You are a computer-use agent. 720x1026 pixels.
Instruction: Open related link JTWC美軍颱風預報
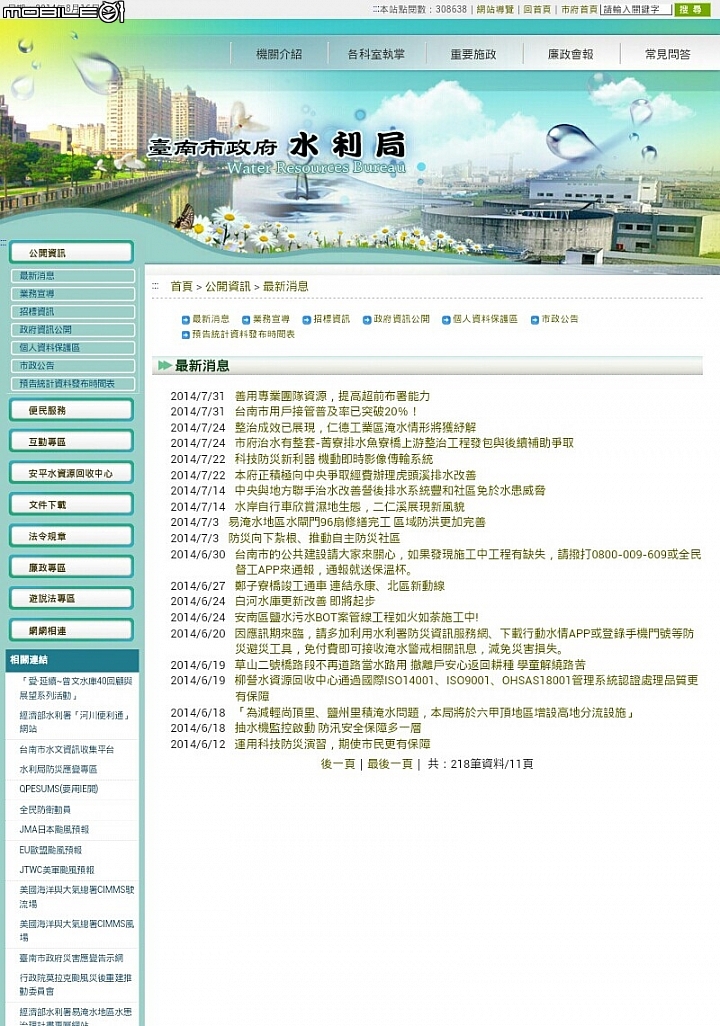pos(57,870)
